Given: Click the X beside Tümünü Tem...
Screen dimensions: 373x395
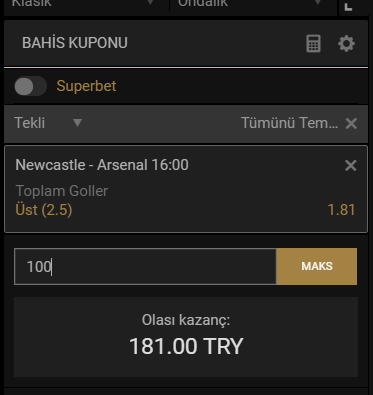Looking at the screenshot, I should [351, 123].
